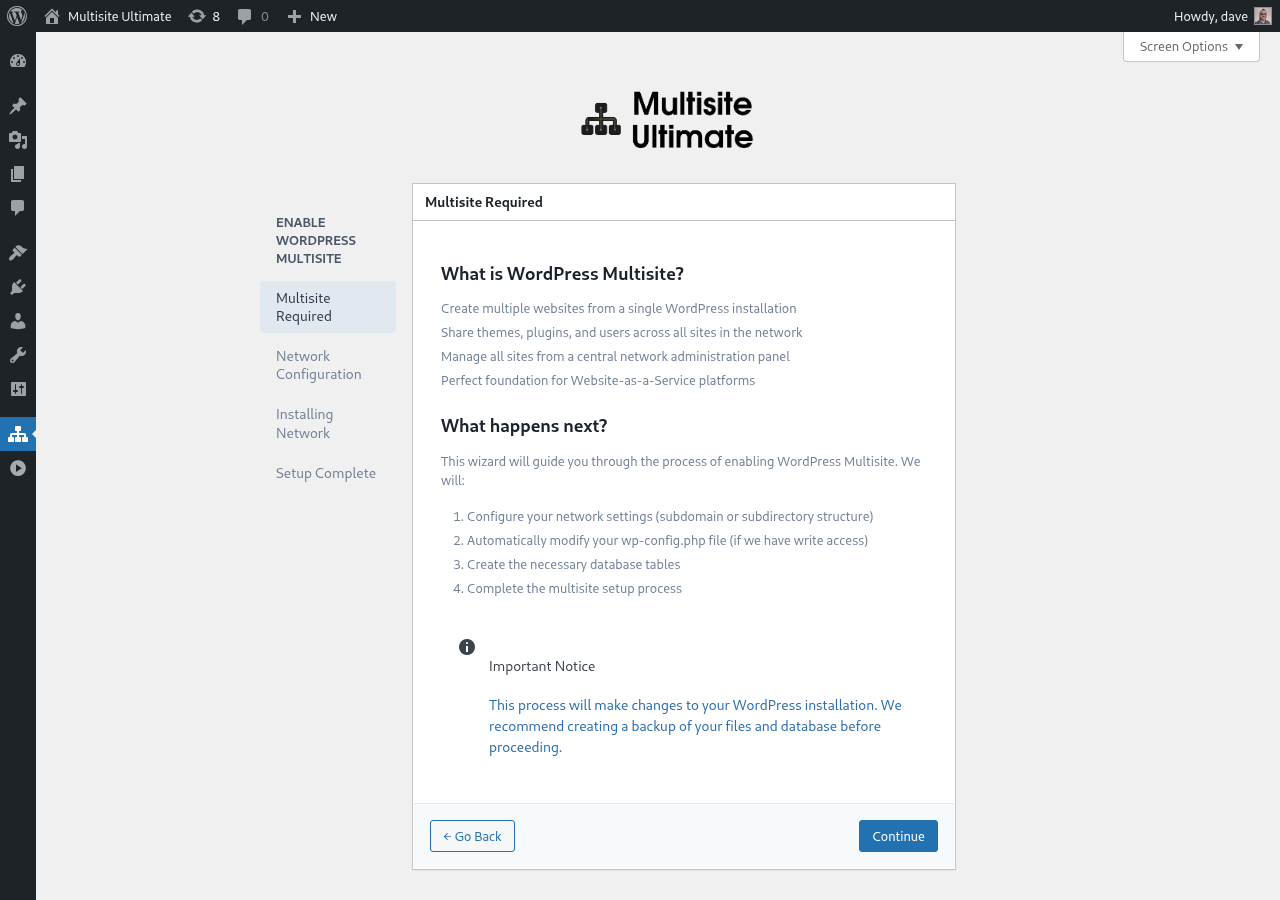Click step 1 Configure your network settings

670,516
